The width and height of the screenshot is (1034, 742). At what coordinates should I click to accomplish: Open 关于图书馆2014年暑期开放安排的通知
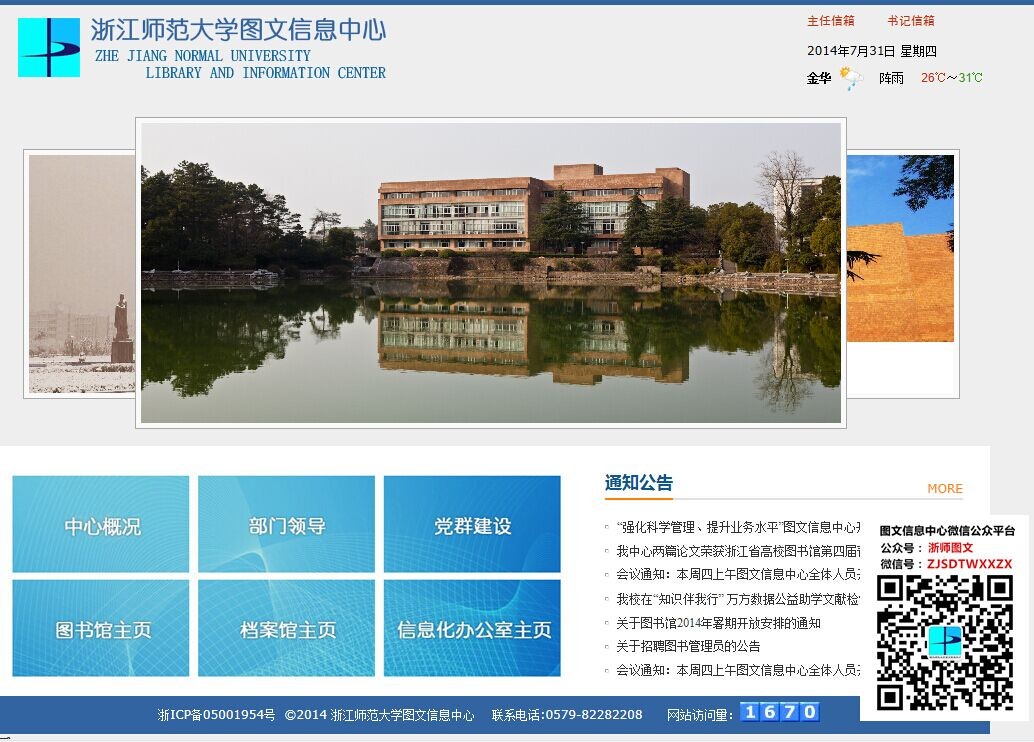coord(718,623)
